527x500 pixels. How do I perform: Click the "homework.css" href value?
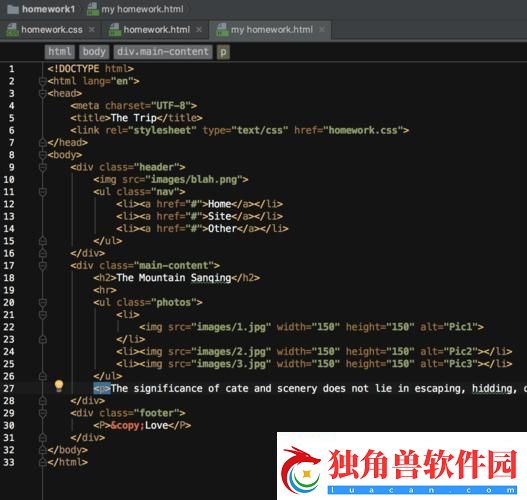(x=363, y=130)
